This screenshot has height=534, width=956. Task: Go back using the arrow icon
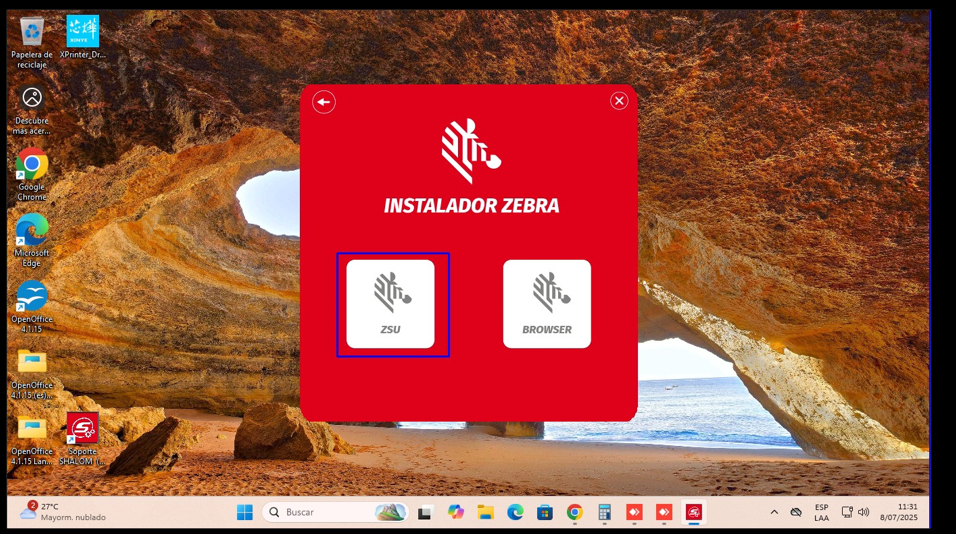[324, 102]
